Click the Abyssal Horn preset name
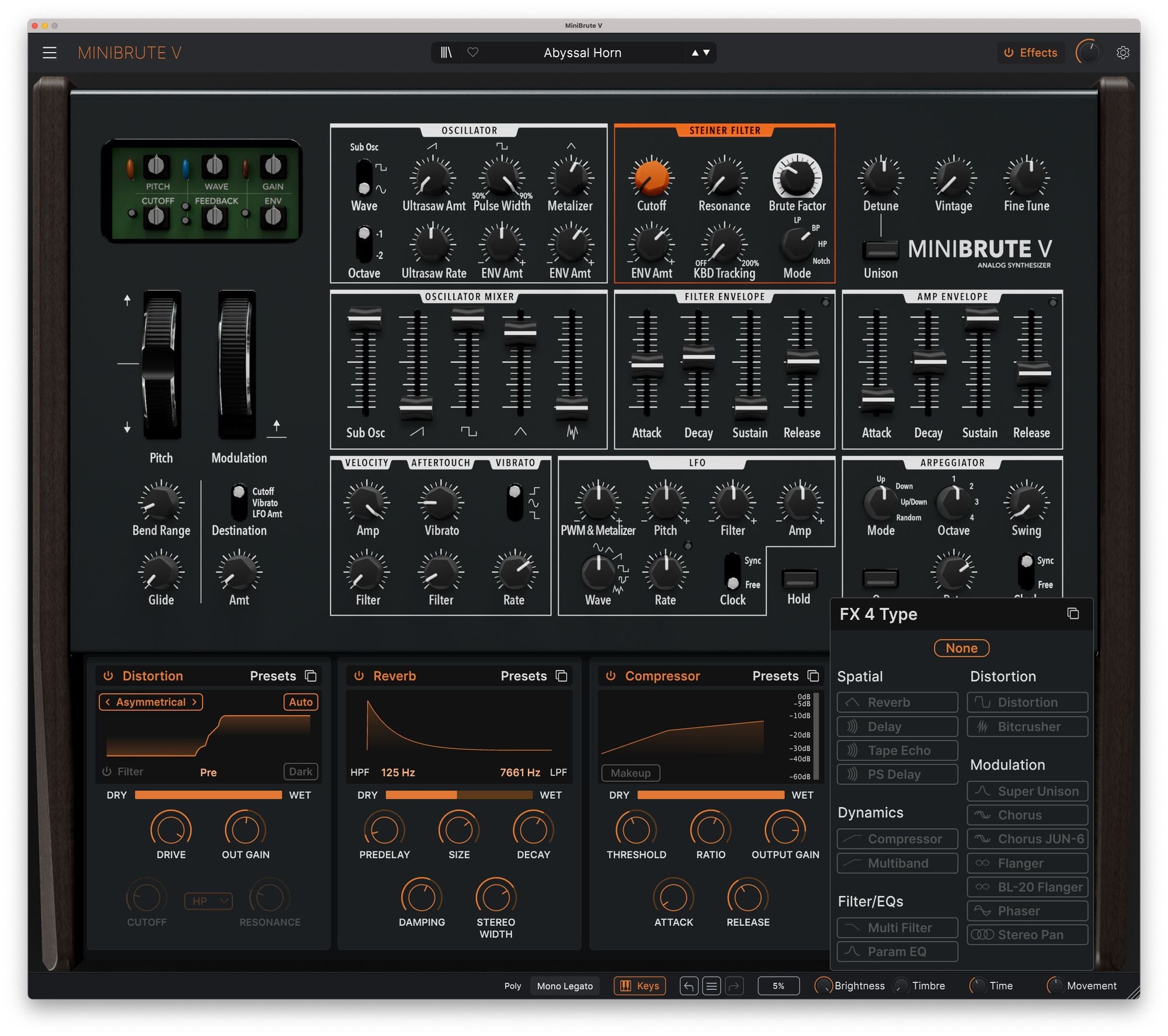Image resolution: width=1168 pixels, height=1036 pixels. 582,53
